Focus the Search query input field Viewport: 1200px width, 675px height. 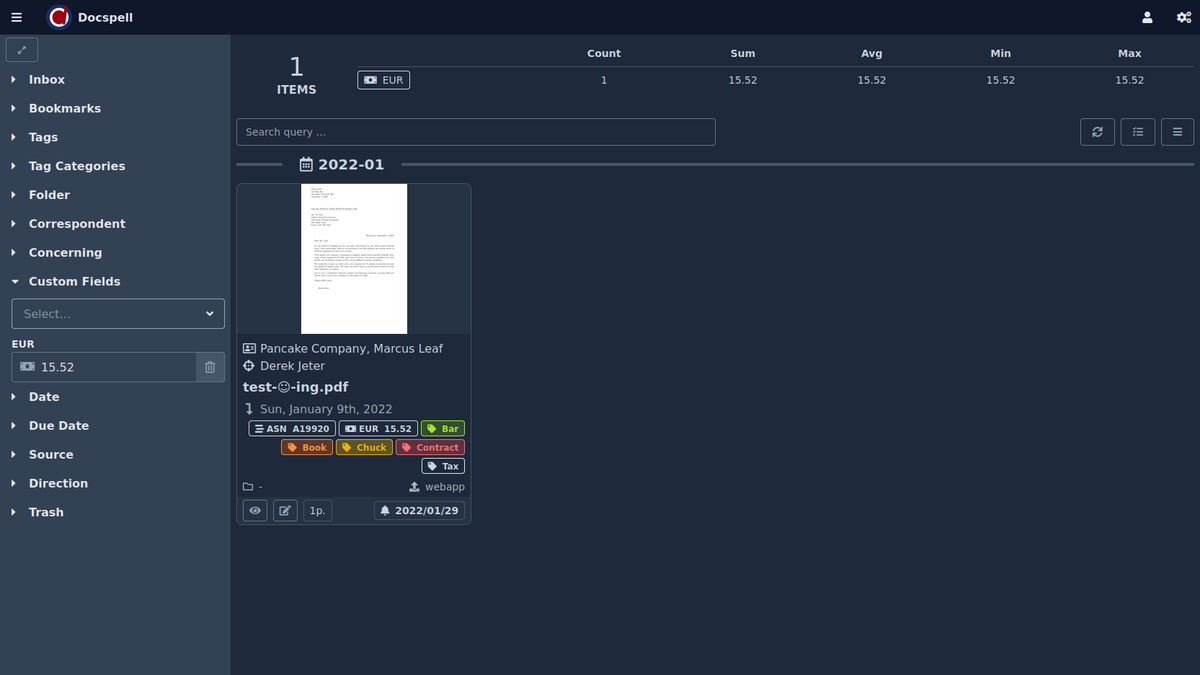tap(475, 132)
